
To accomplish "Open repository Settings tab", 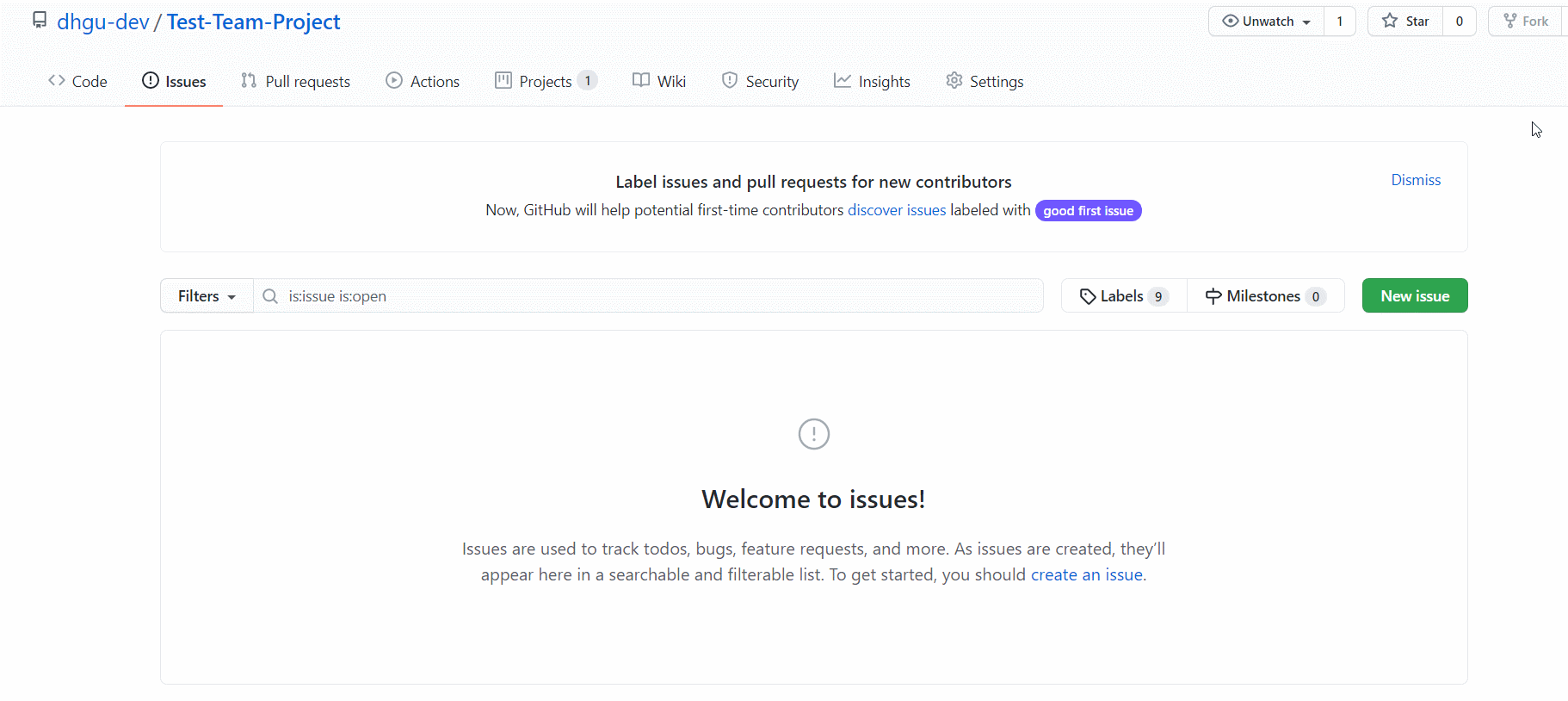I will pyautogui.click(x=985, y=81).
